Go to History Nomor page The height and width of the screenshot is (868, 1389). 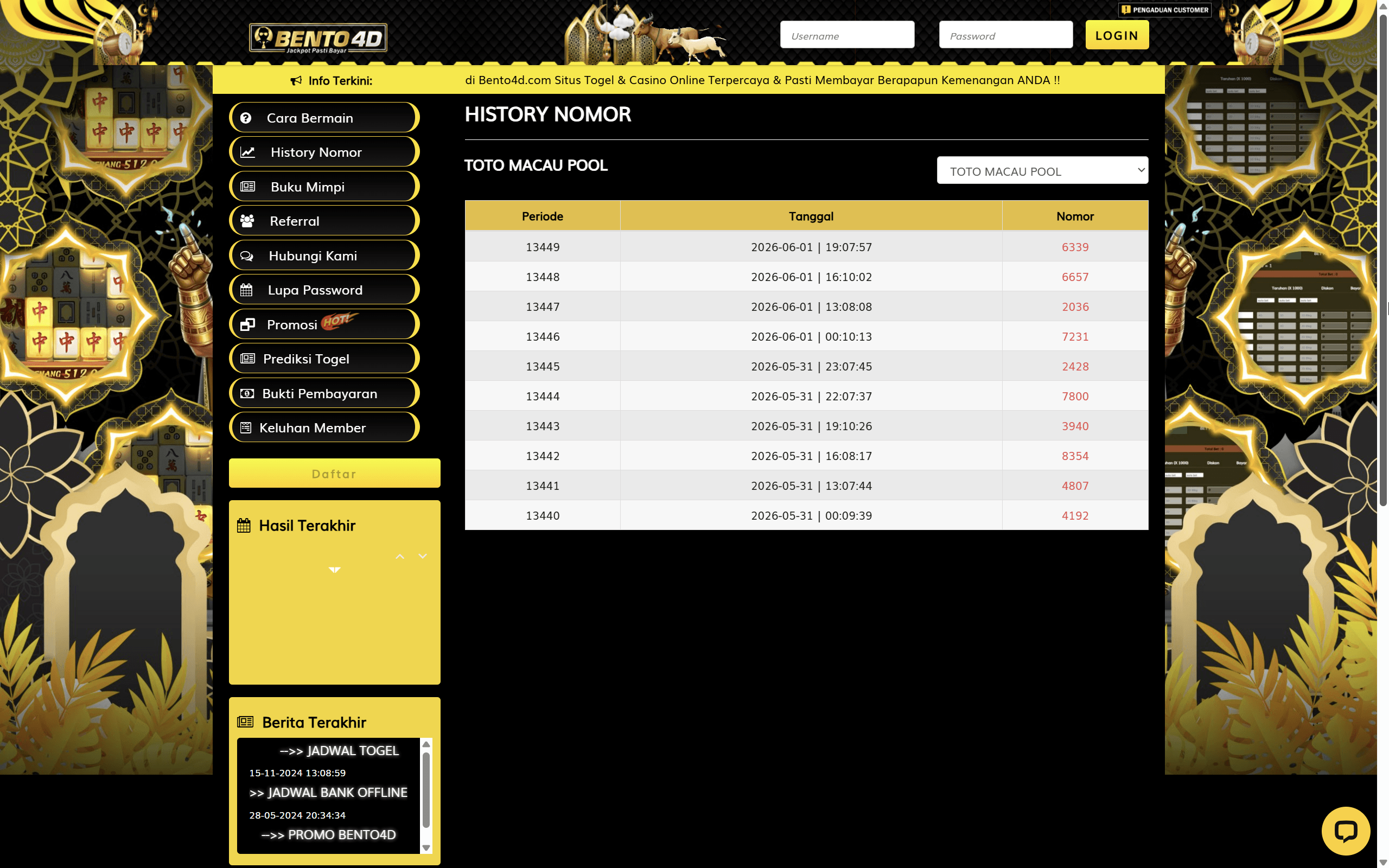click(x=324, y=152)
